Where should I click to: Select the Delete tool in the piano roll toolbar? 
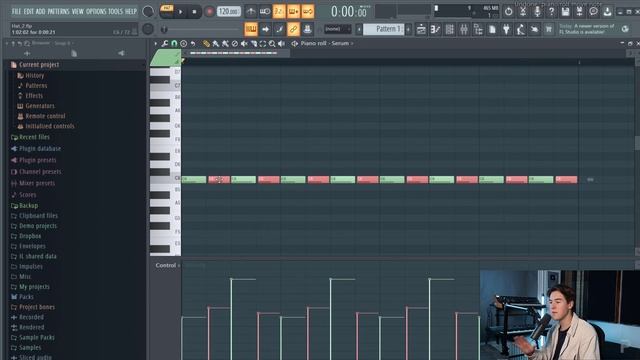pyautogui.click(x=234, y=44)
